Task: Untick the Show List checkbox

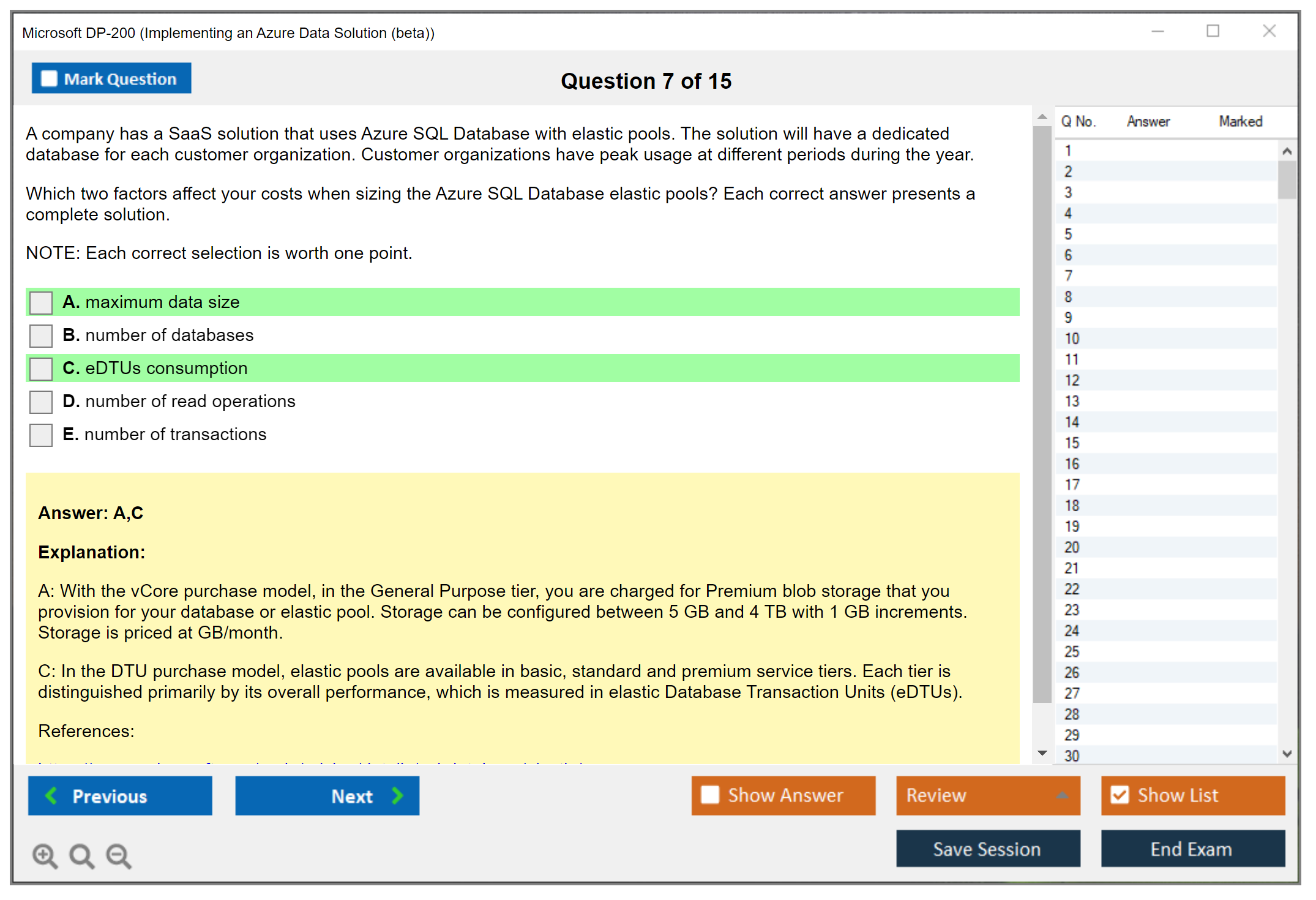Action: (x=1120, y=795)
